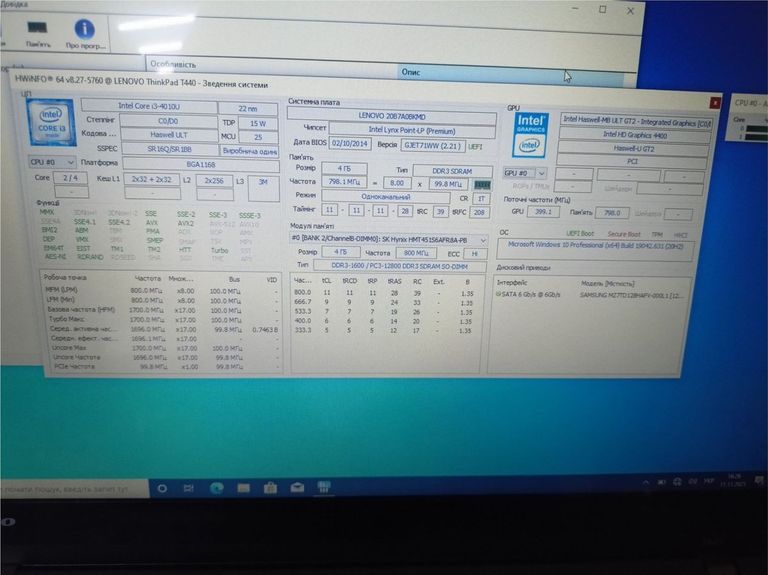Click the Intel Graphics GPU logo
Screen dimensions: 768x575
(x=530, y=135)
